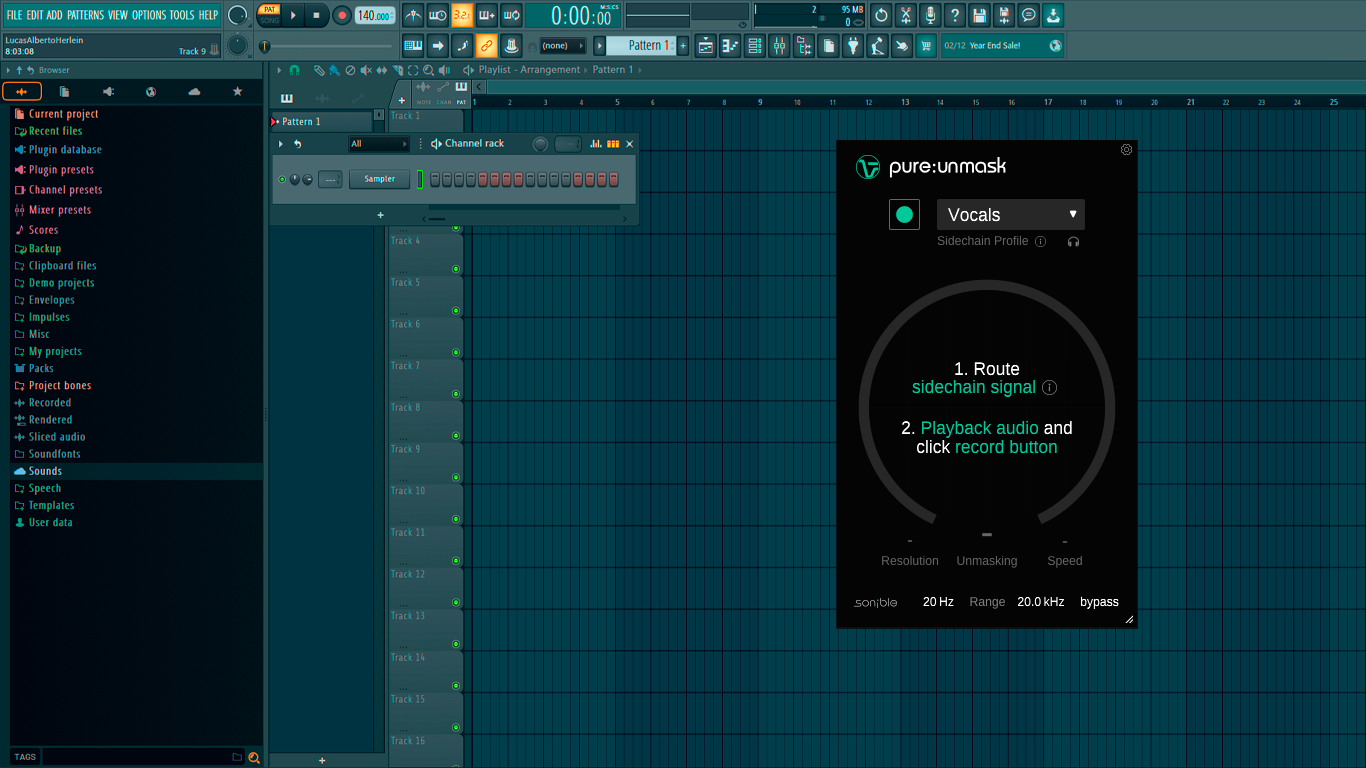Click the question mark help icon
The height and width of the screenshot is (768, 1366).
pyautogui.click(x=955, y=15)
